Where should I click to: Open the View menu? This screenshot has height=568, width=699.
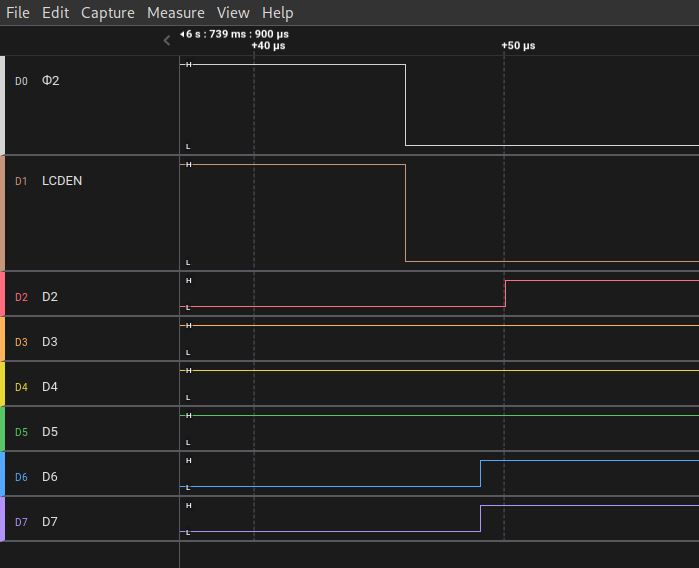point(233,13)
